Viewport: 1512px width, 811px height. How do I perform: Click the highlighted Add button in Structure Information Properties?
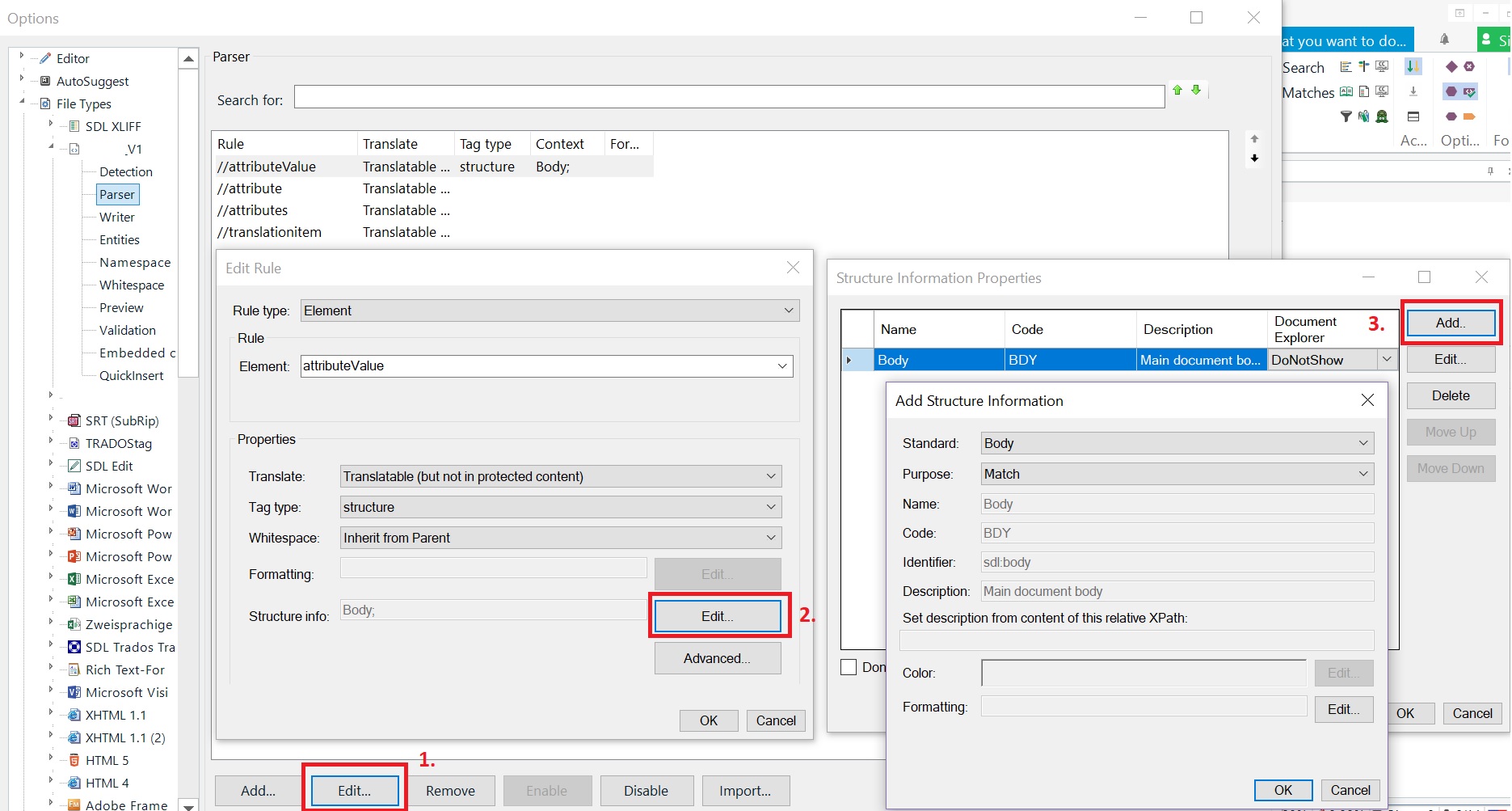click(1450, 322)
